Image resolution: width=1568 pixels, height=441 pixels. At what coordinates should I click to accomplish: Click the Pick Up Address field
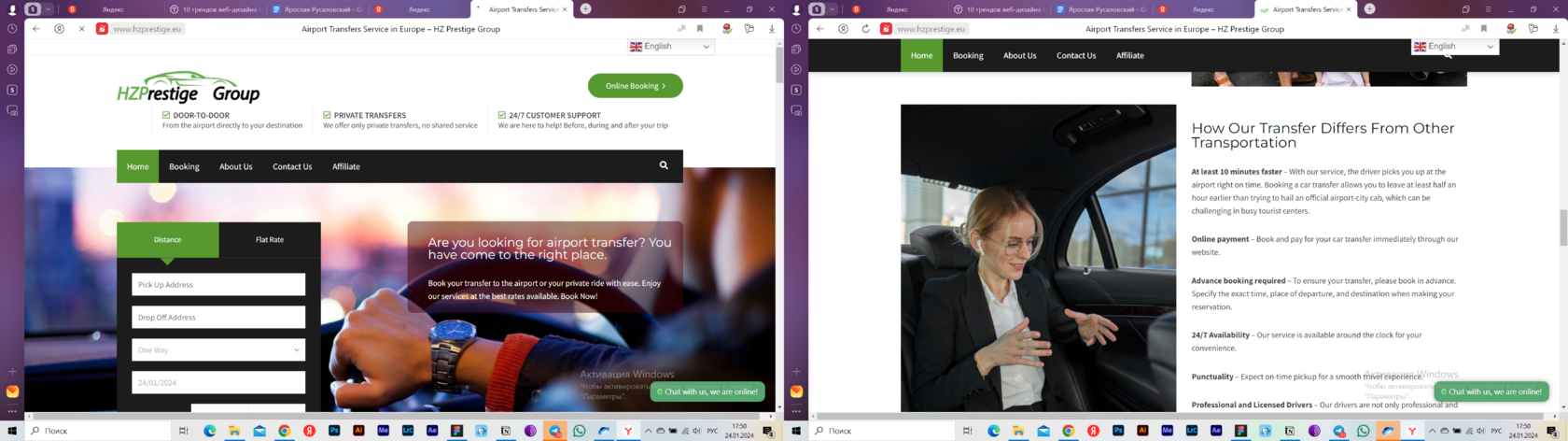pyautogui.click(x=218, y=284)
